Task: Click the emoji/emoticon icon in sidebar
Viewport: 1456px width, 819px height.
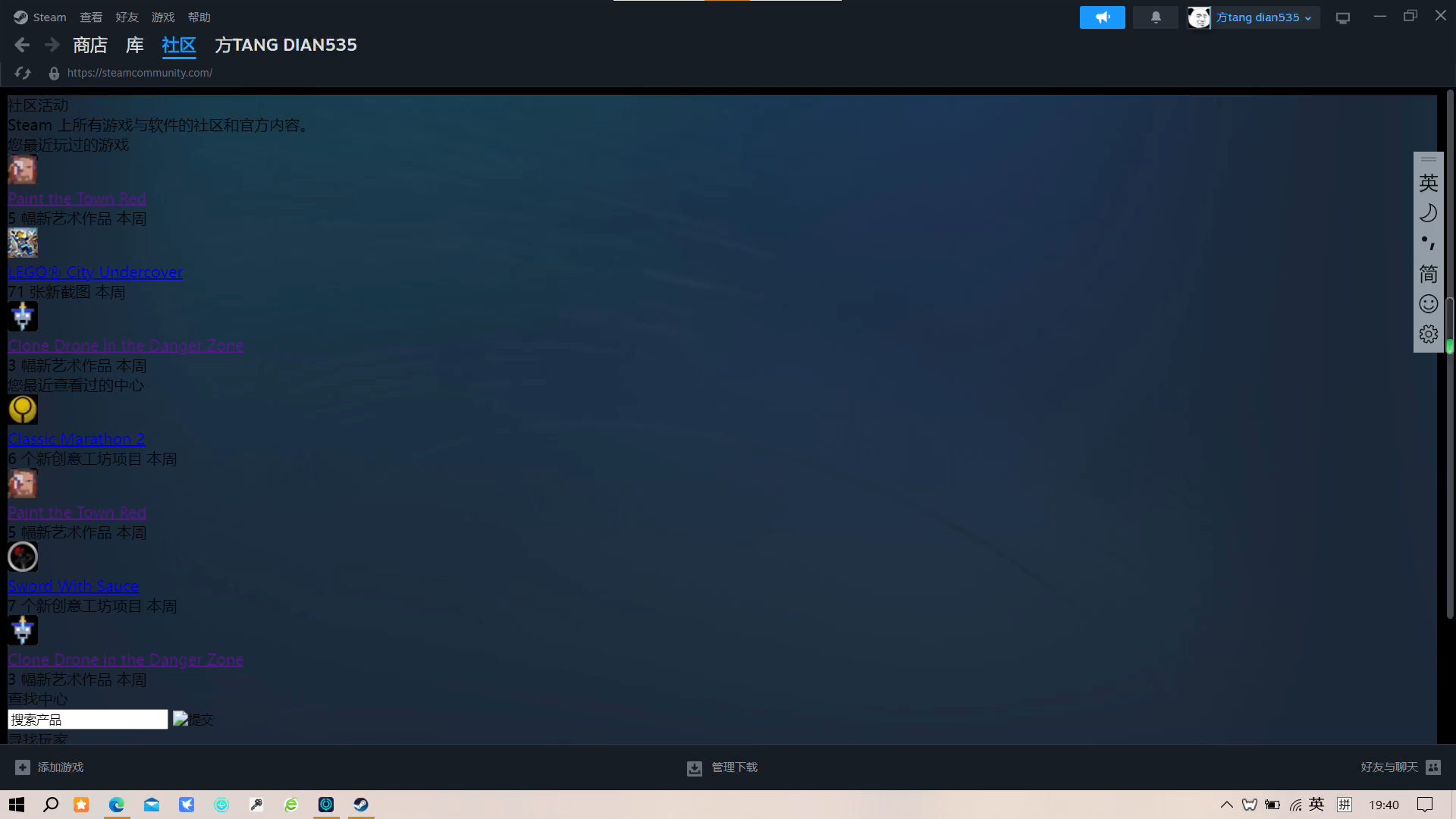Action: [x=1429, y=304]
